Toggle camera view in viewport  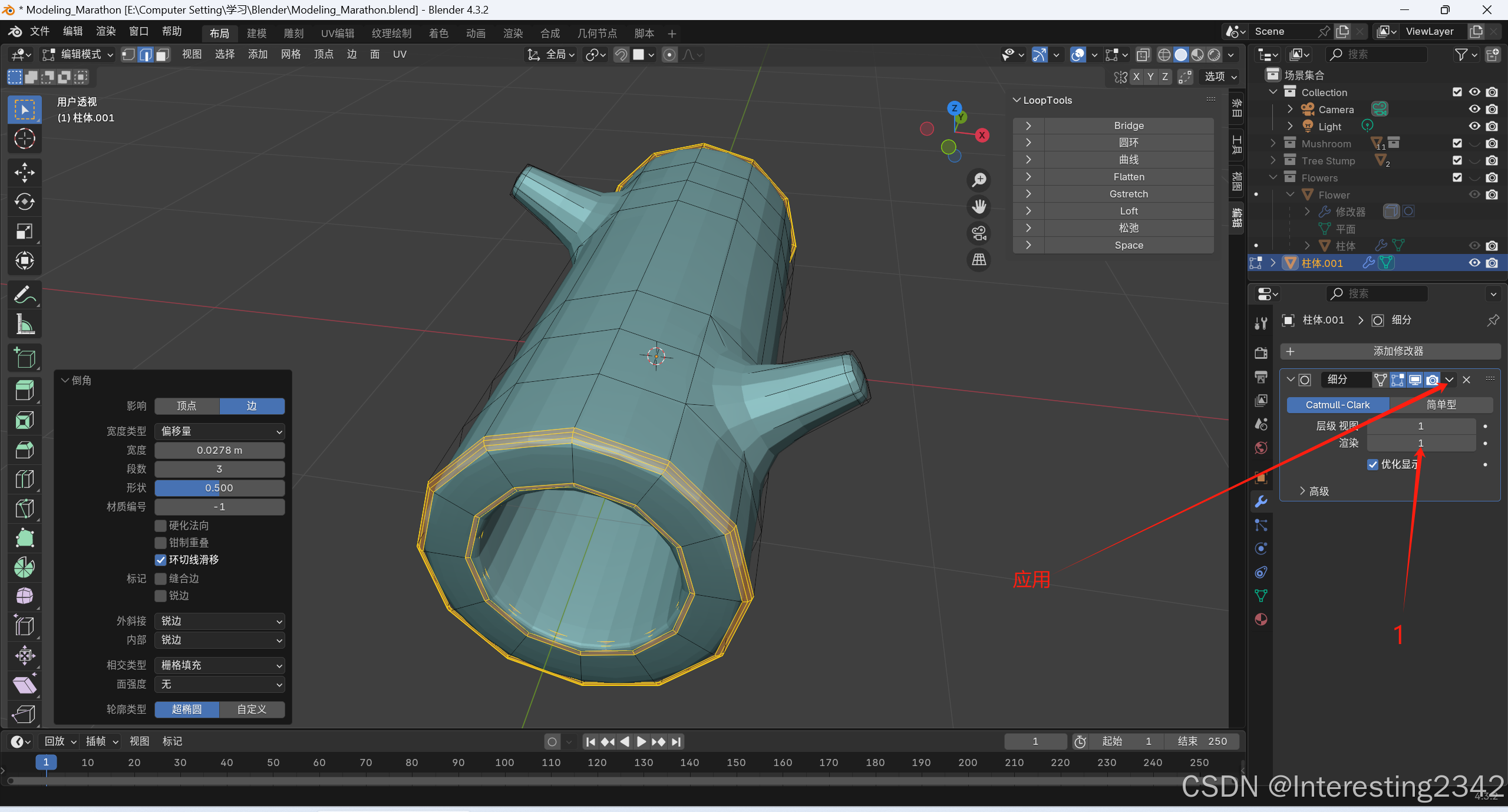979,233
